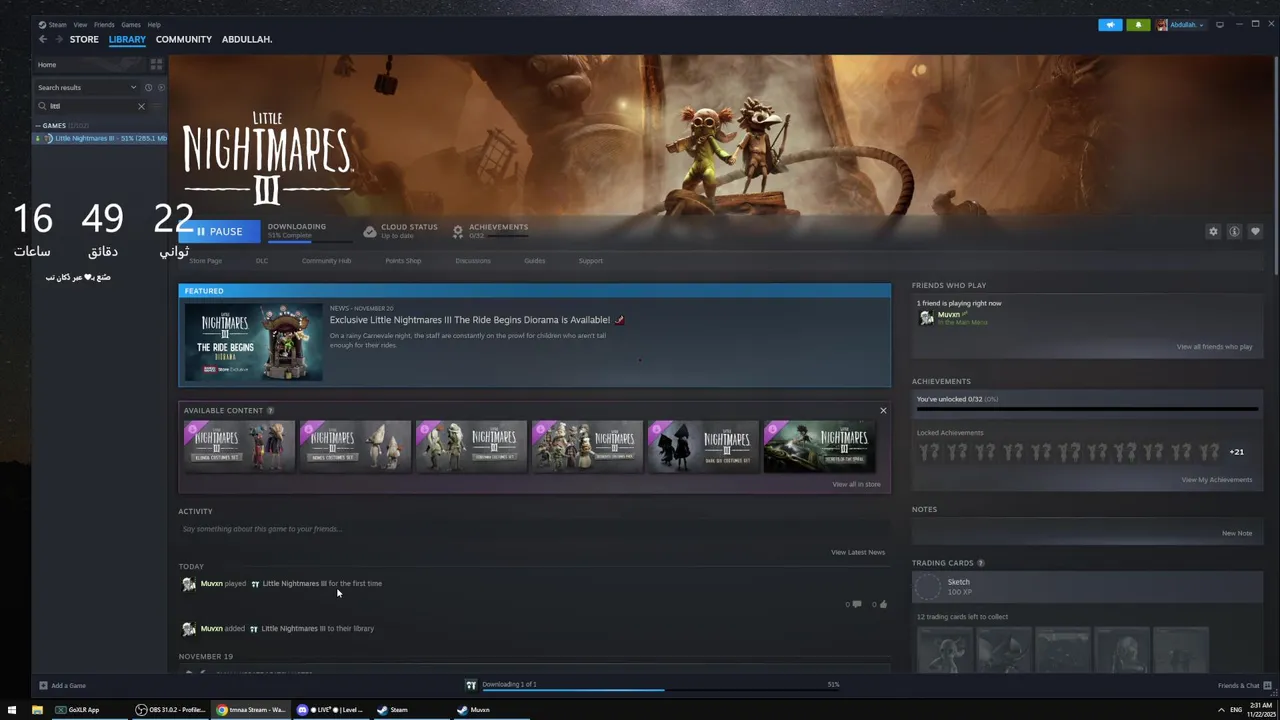Sort by recent activity clock icon
This screenshot has width=1280, height=720.
(x=148, y=87)
